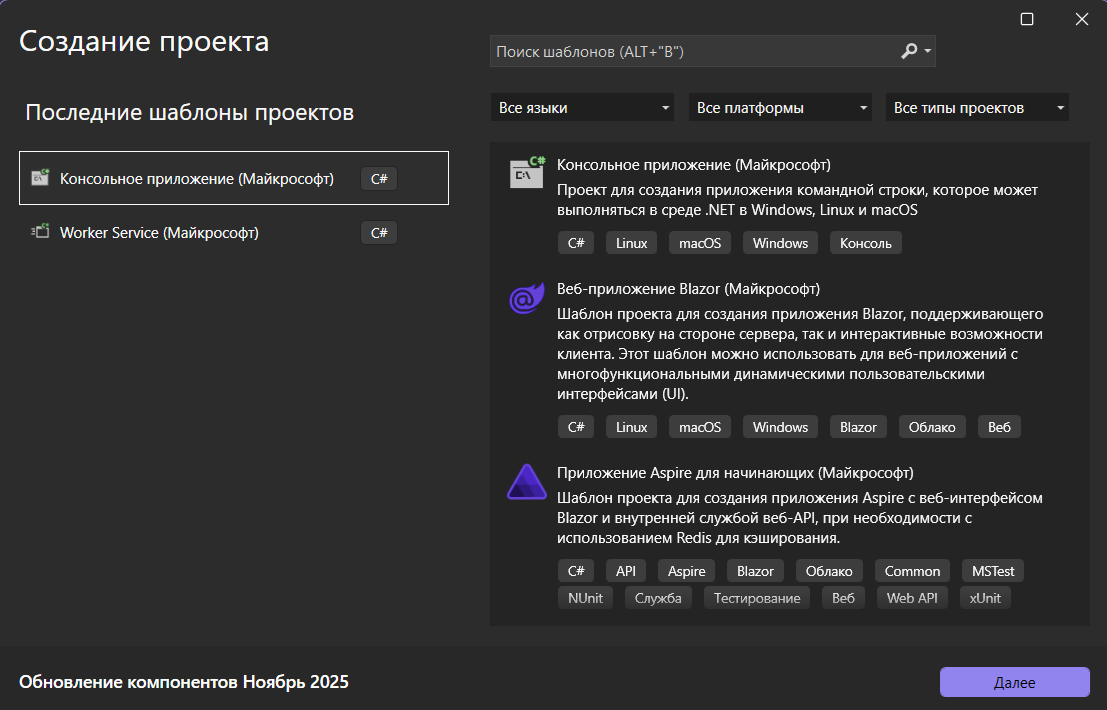Viewport: 1107px width, 710px height.
Task: Click the Console App template icon in list
Action: pyautogui.click(x=527, y=174)
